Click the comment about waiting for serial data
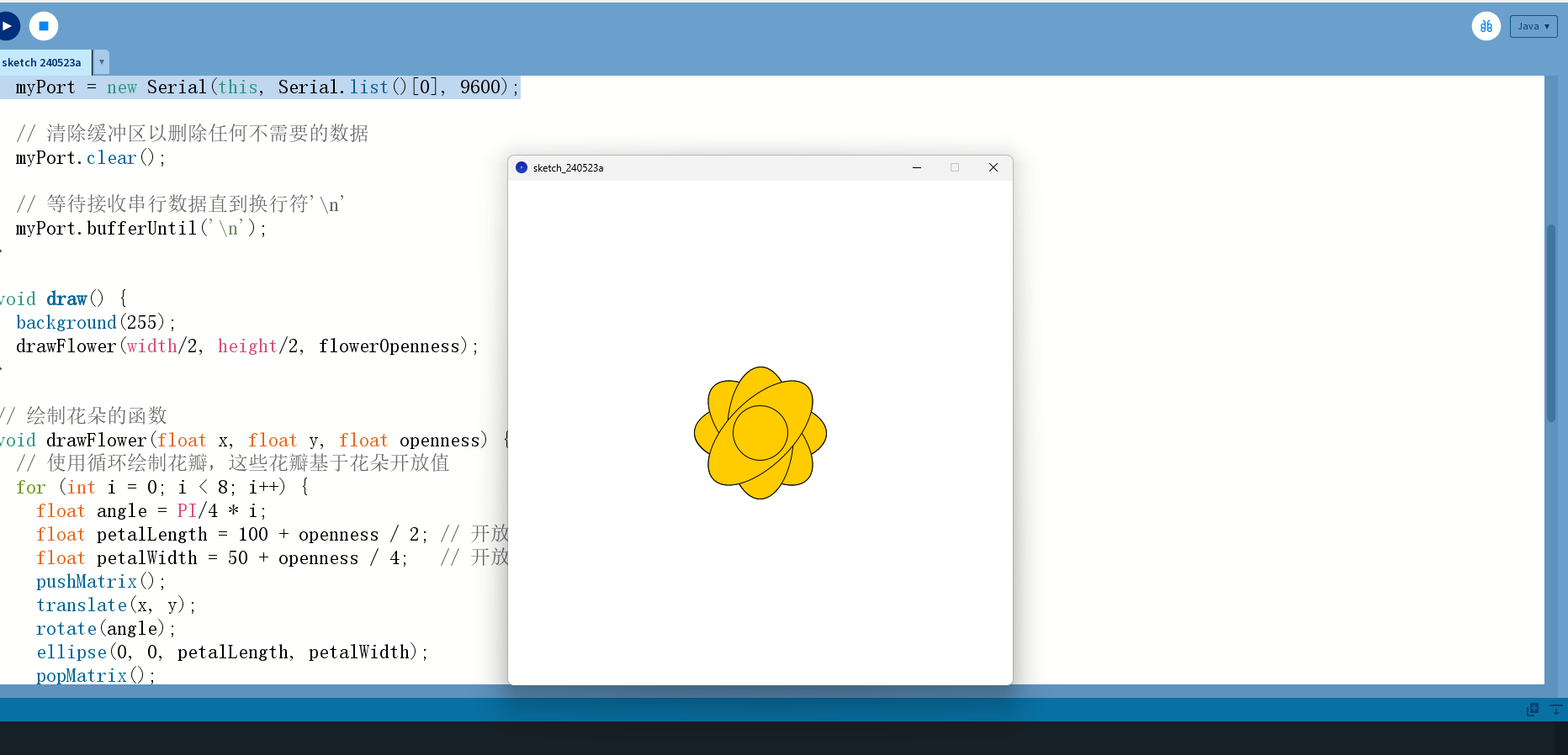The image size is (1568, 755). (180, 204)
